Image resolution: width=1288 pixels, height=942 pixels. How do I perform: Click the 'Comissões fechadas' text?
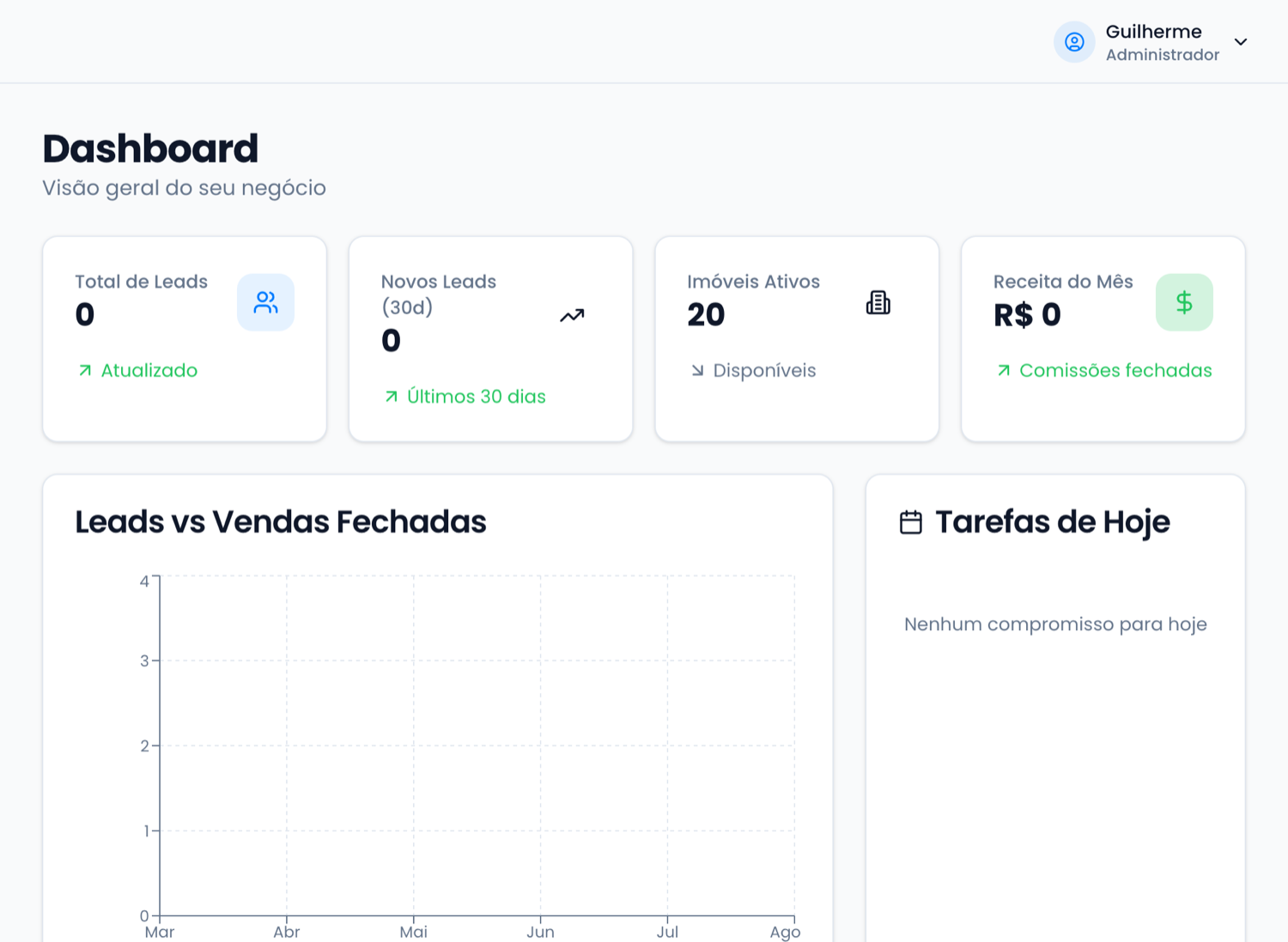pyautogui.click(x=1115, y=371)
